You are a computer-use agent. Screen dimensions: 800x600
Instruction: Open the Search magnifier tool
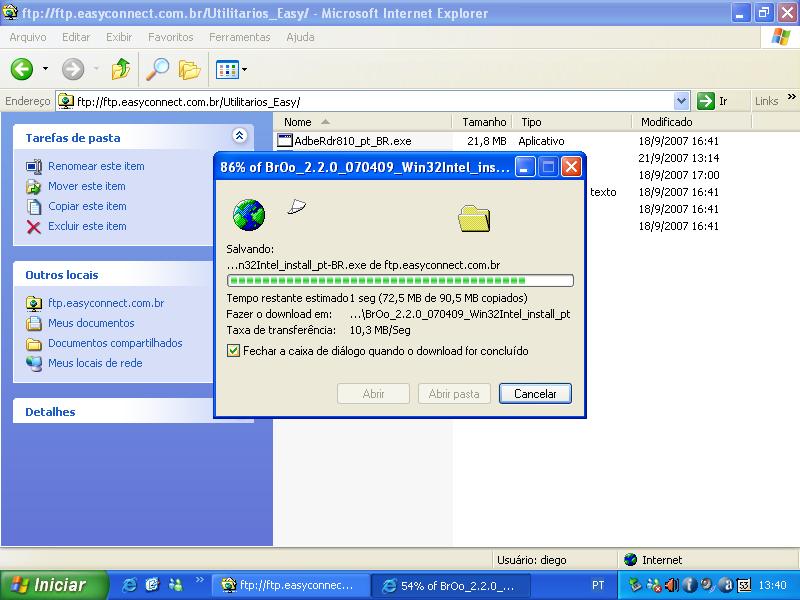(158, 69)
